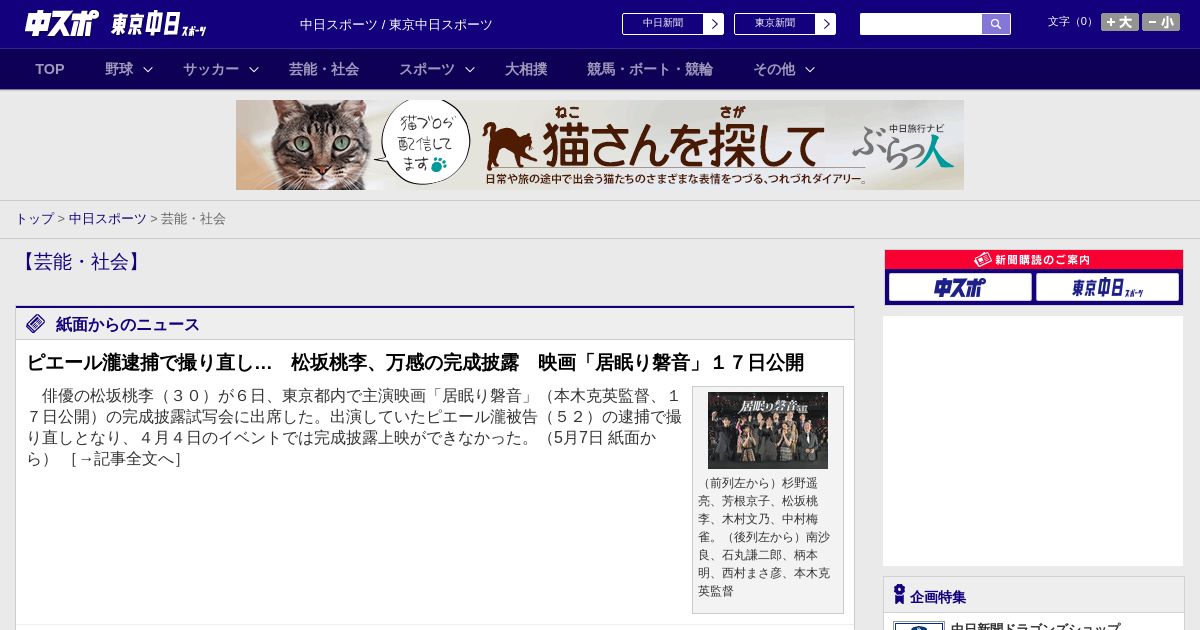The width and height of the screenshot is (1200, 630).
Task: Open the 野球 navigation menu
Action: point(119,69)
